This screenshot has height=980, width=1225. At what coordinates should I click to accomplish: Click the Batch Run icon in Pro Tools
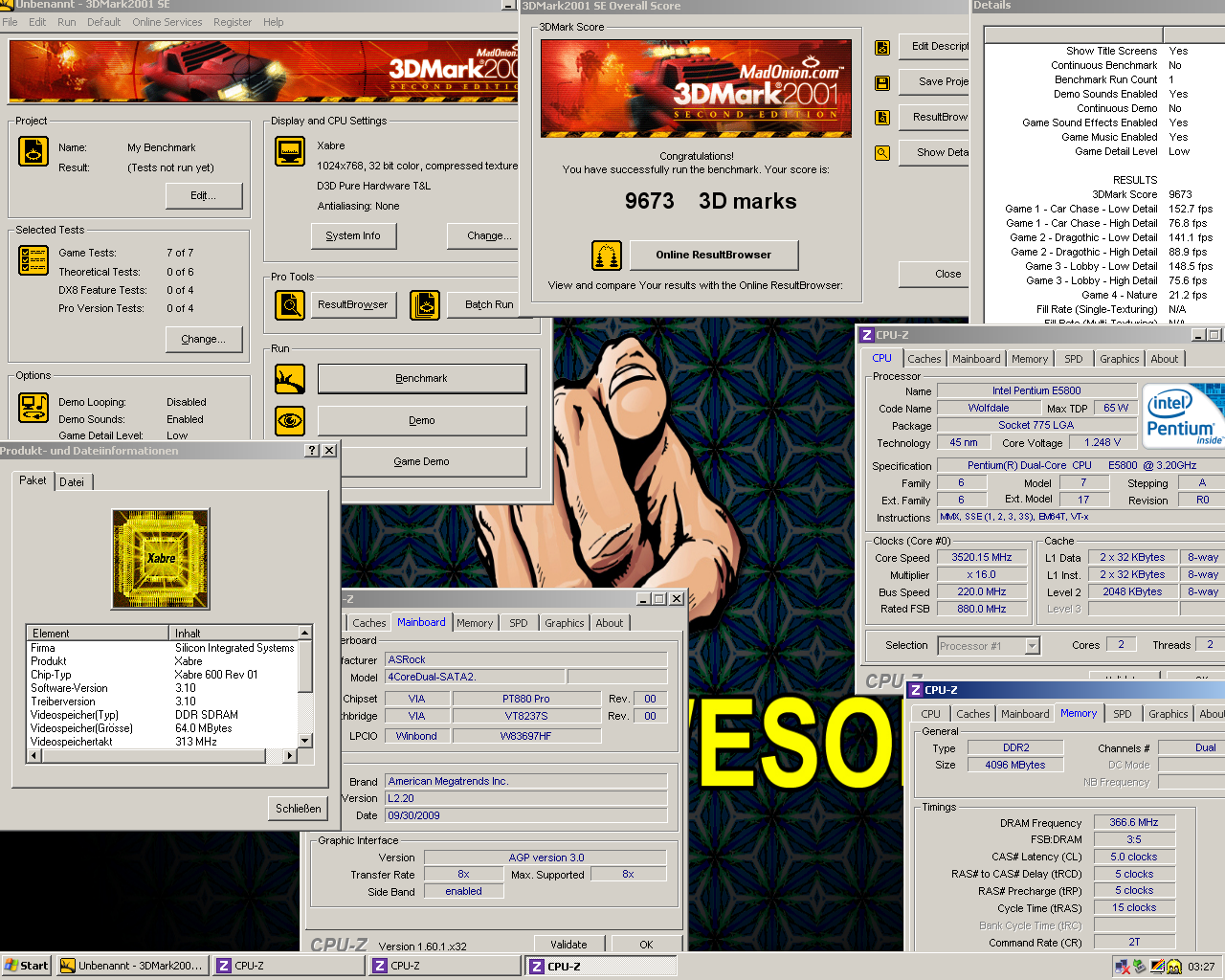coord(425,304)
